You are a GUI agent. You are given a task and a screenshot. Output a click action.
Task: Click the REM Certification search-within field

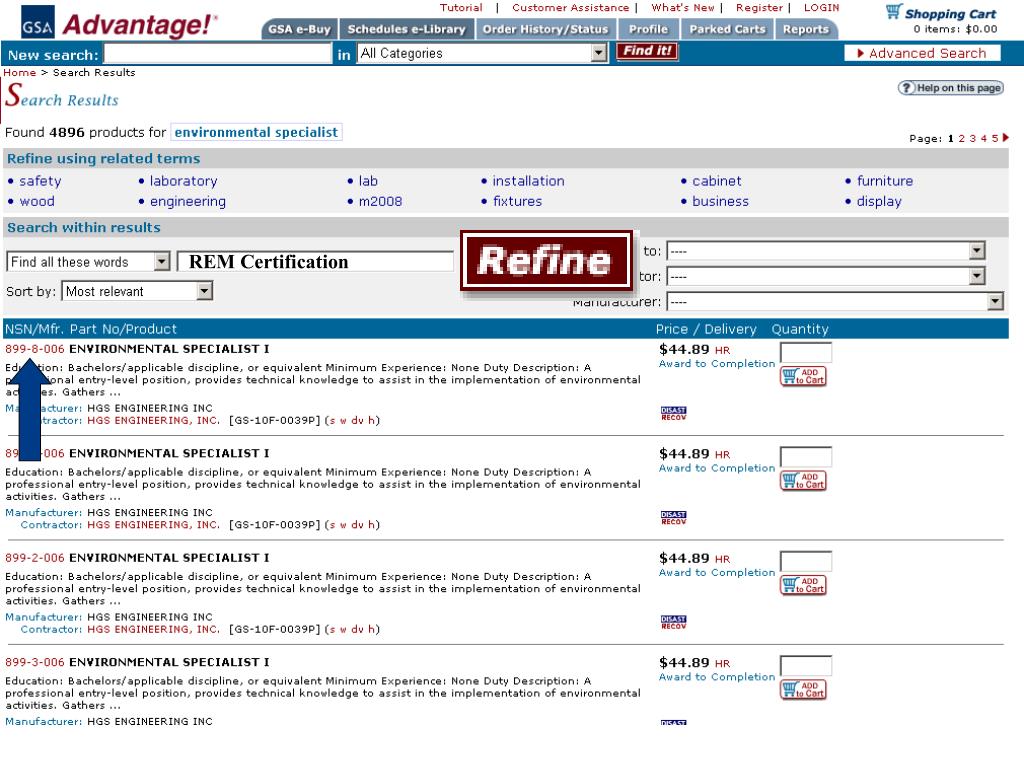pyautogui.click(x=315, y=262)
